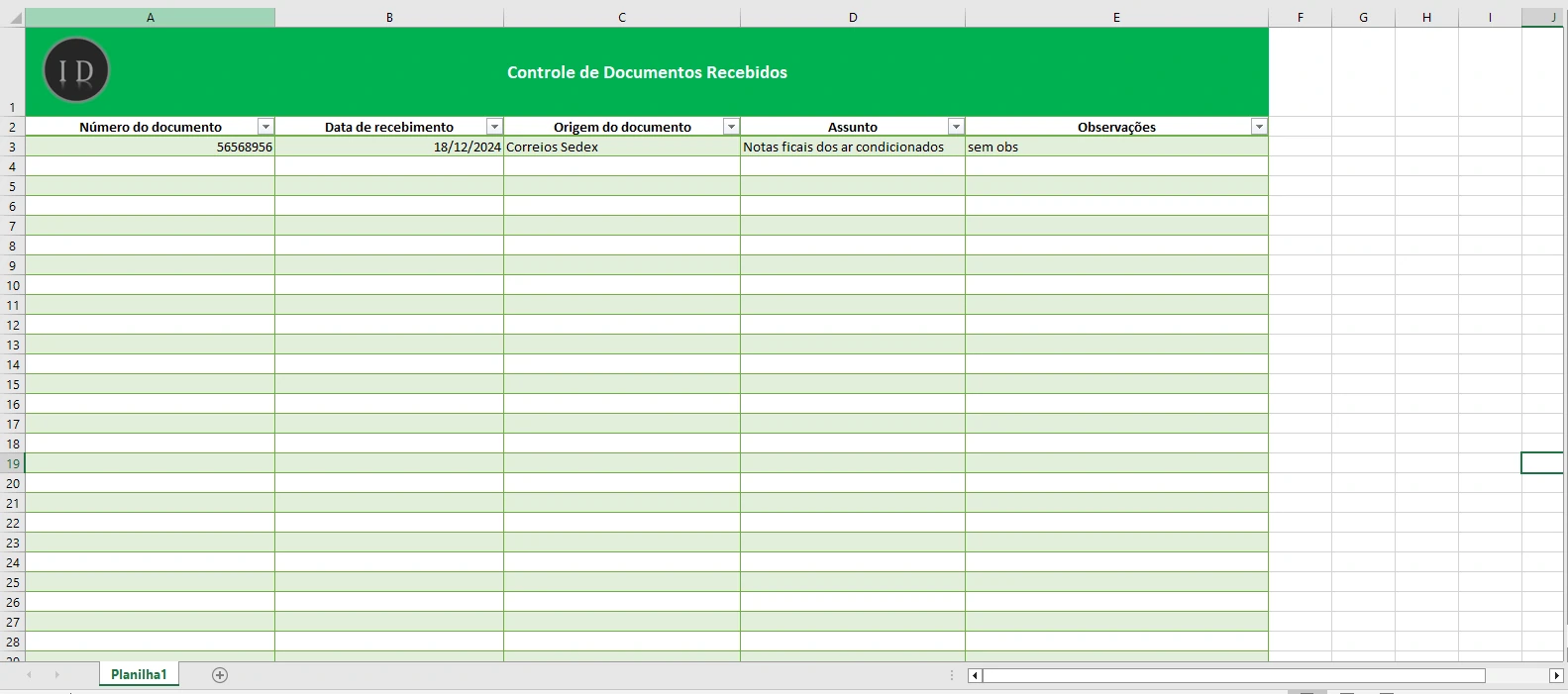Select cell with date 18/12/2024
This screenshot has width=1568, height=694.
click(389, 147)
